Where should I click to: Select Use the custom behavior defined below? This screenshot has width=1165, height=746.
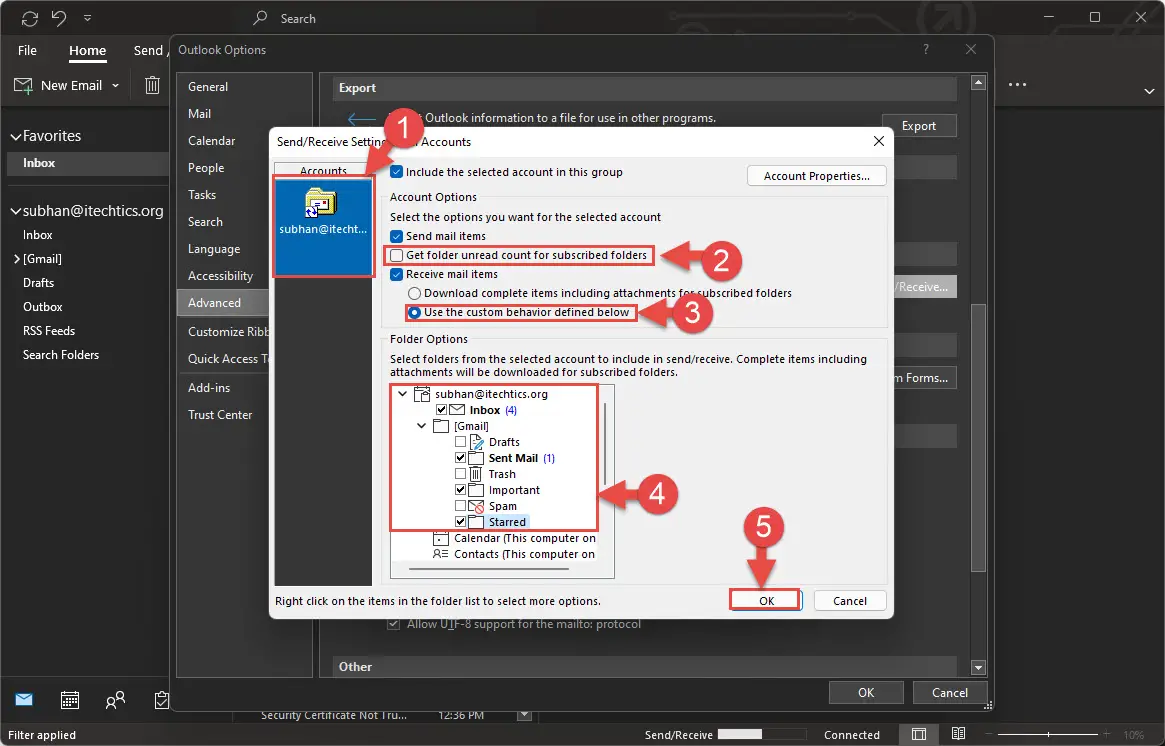pyautogui.click(x=415, y=313)
